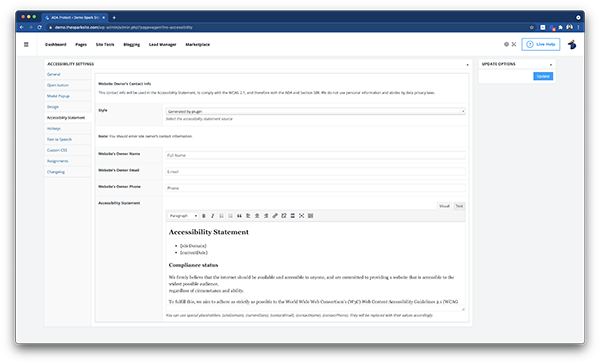Toggle italic formatting in the editor
Image resolution: width=600 pixels, height=364 pixels.
tap(212, 216)
